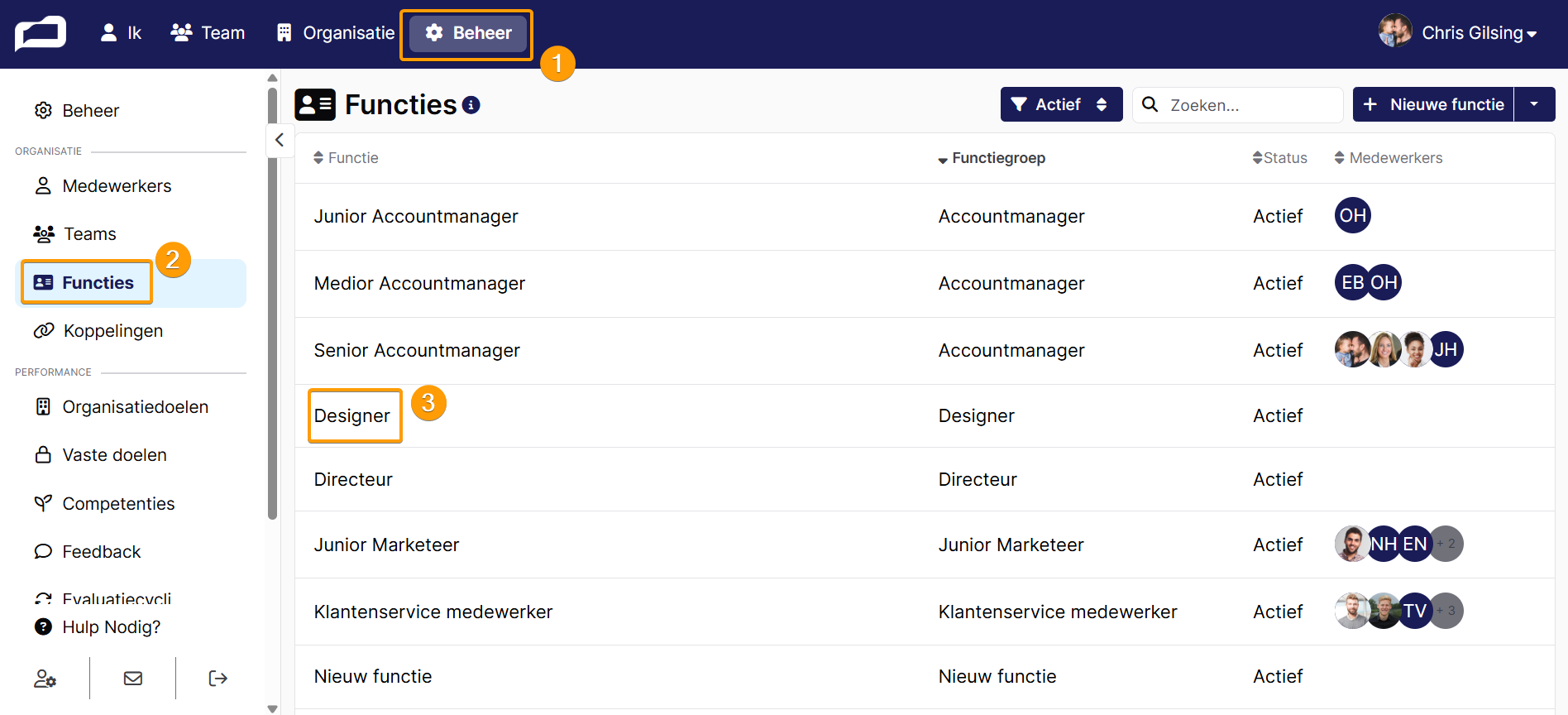Click the Zoeken search field

click(x=1238, y=105)
